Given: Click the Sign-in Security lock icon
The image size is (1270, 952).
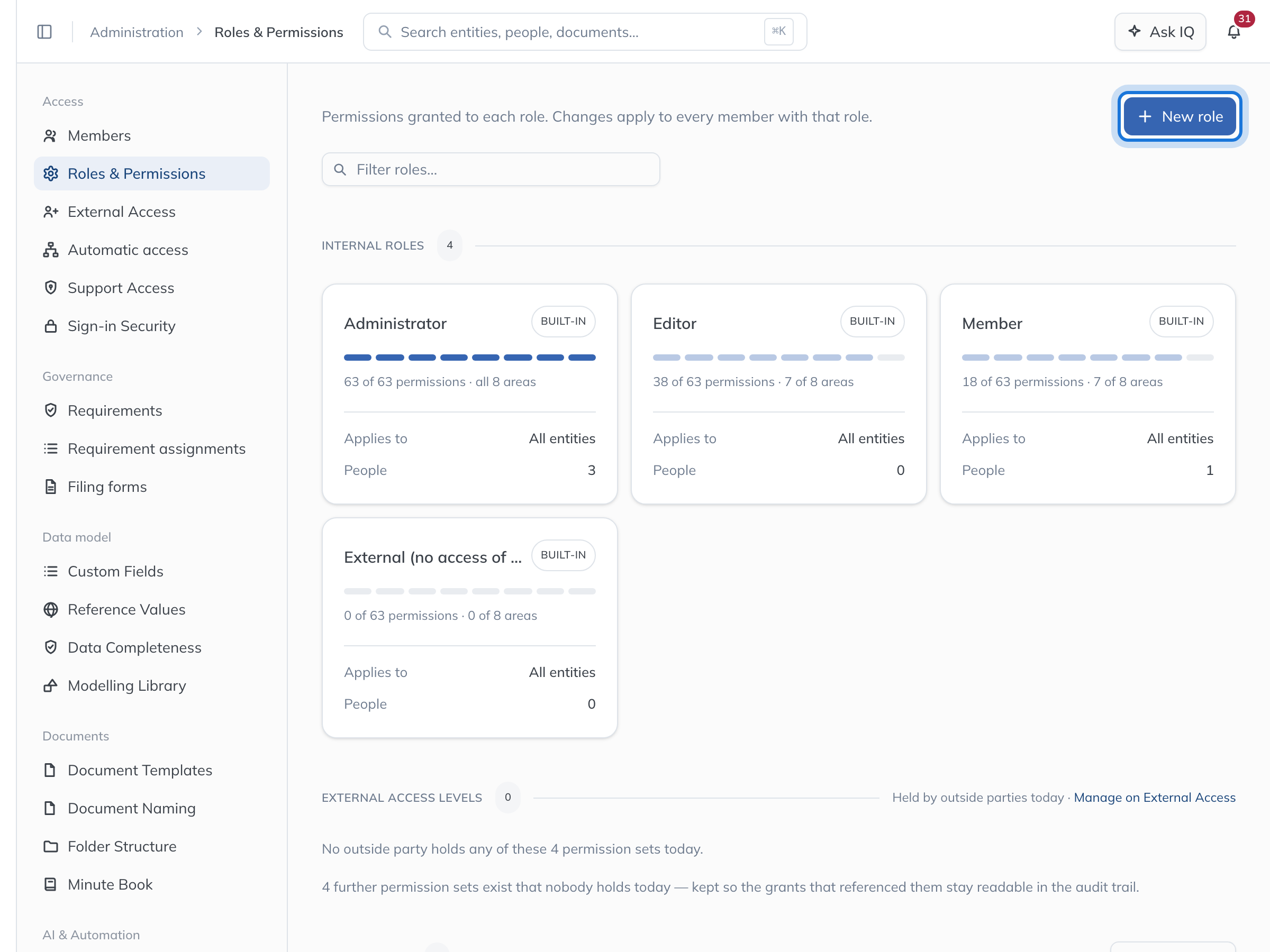Looking at the screenshot, I should click(50, 326).
